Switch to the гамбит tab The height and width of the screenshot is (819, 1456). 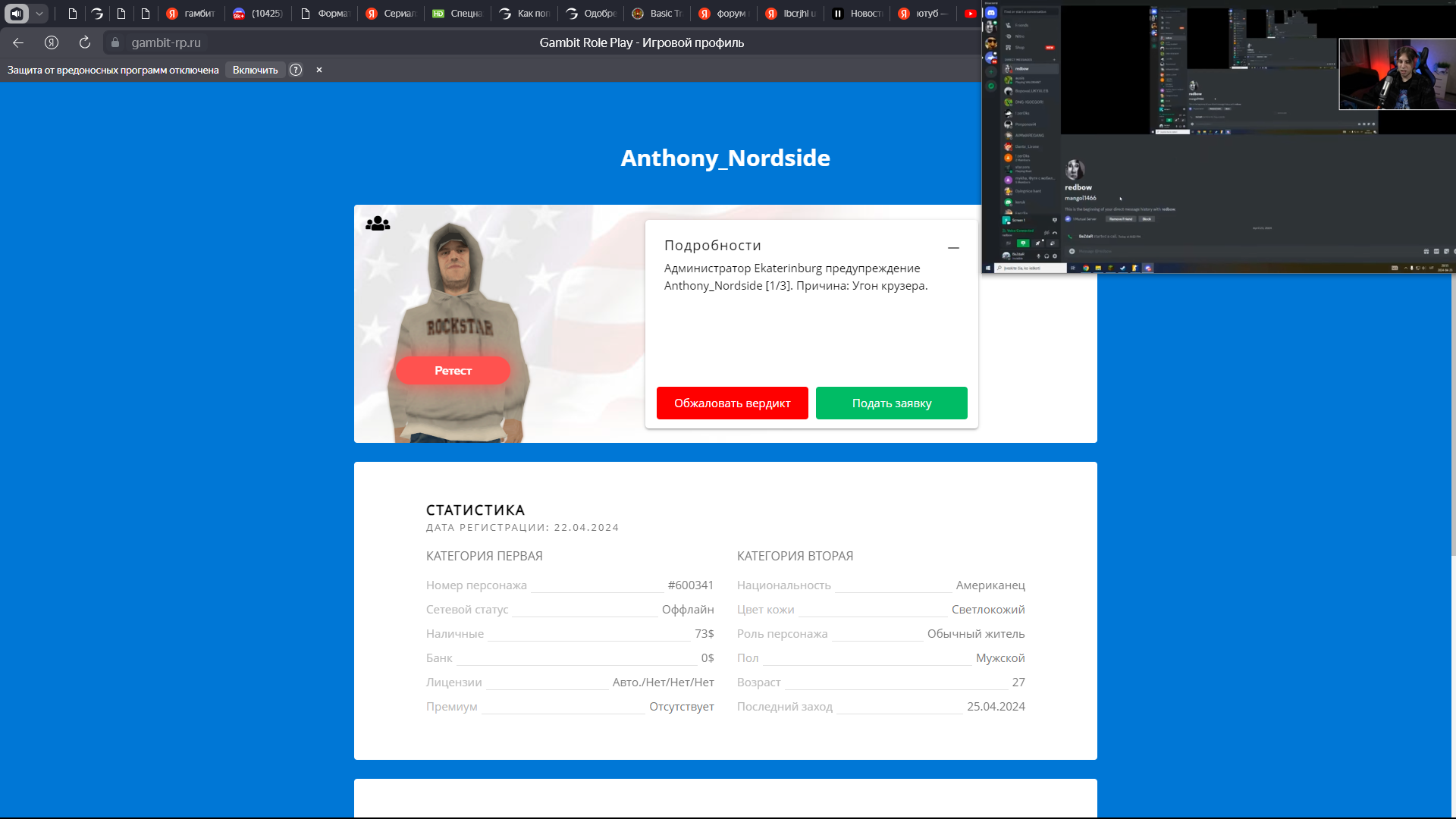click(x=191, y=14)
